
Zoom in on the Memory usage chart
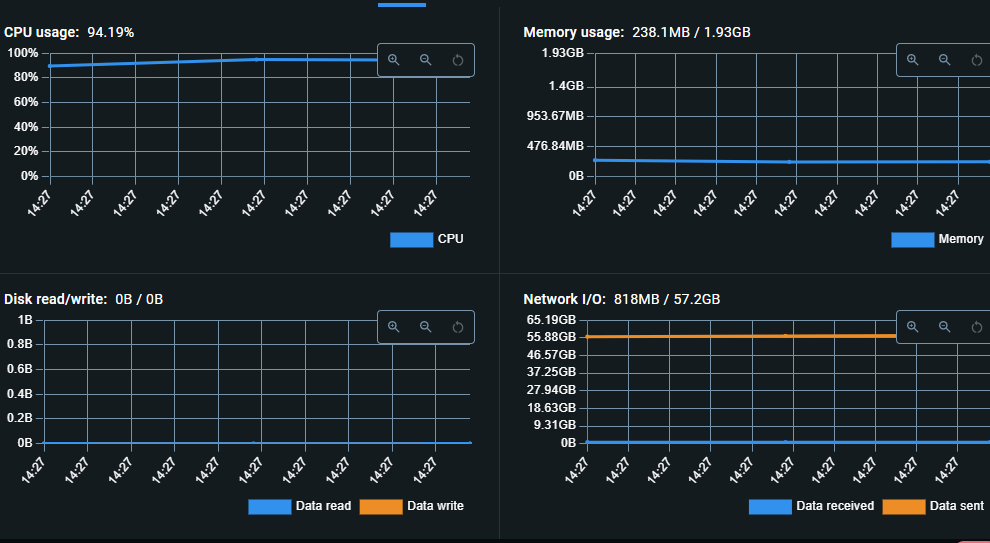pos(912,60)
